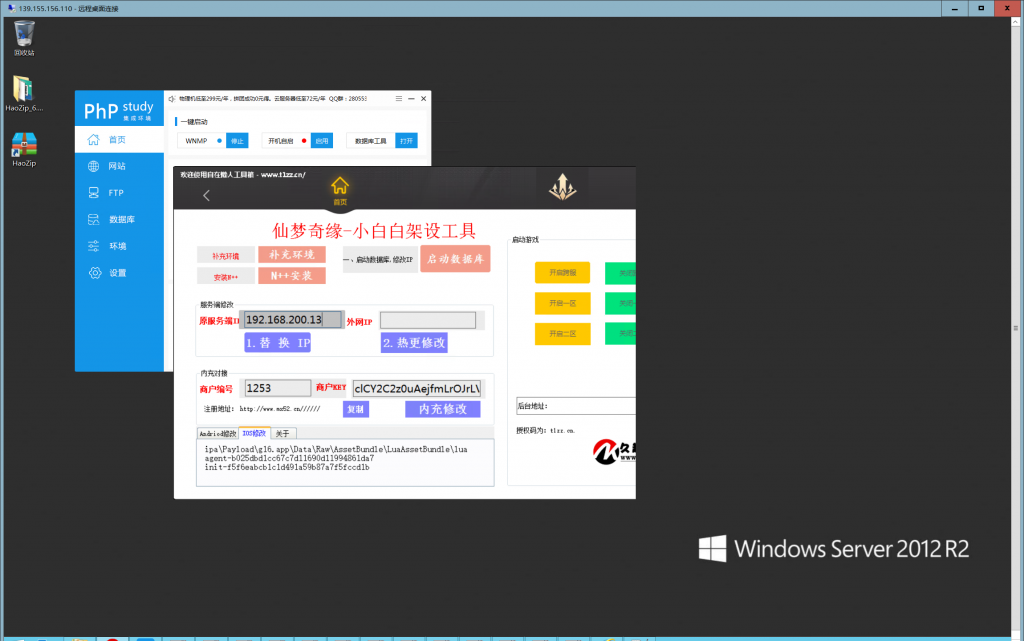Switch to the Android修改 tab
1024x641 pixels.
[217, 433]
